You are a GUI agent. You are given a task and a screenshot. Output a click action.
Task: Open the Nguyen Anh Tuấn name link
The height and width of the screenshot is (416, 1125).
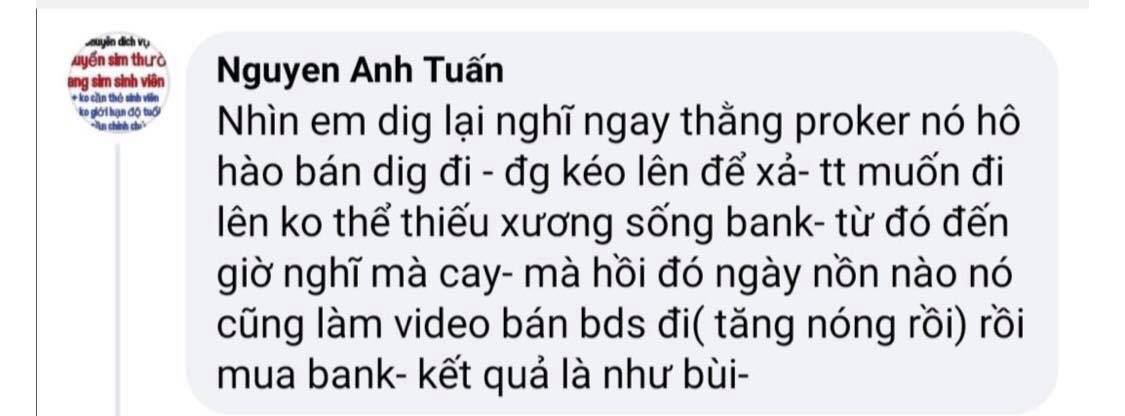(x=360, y=71)
